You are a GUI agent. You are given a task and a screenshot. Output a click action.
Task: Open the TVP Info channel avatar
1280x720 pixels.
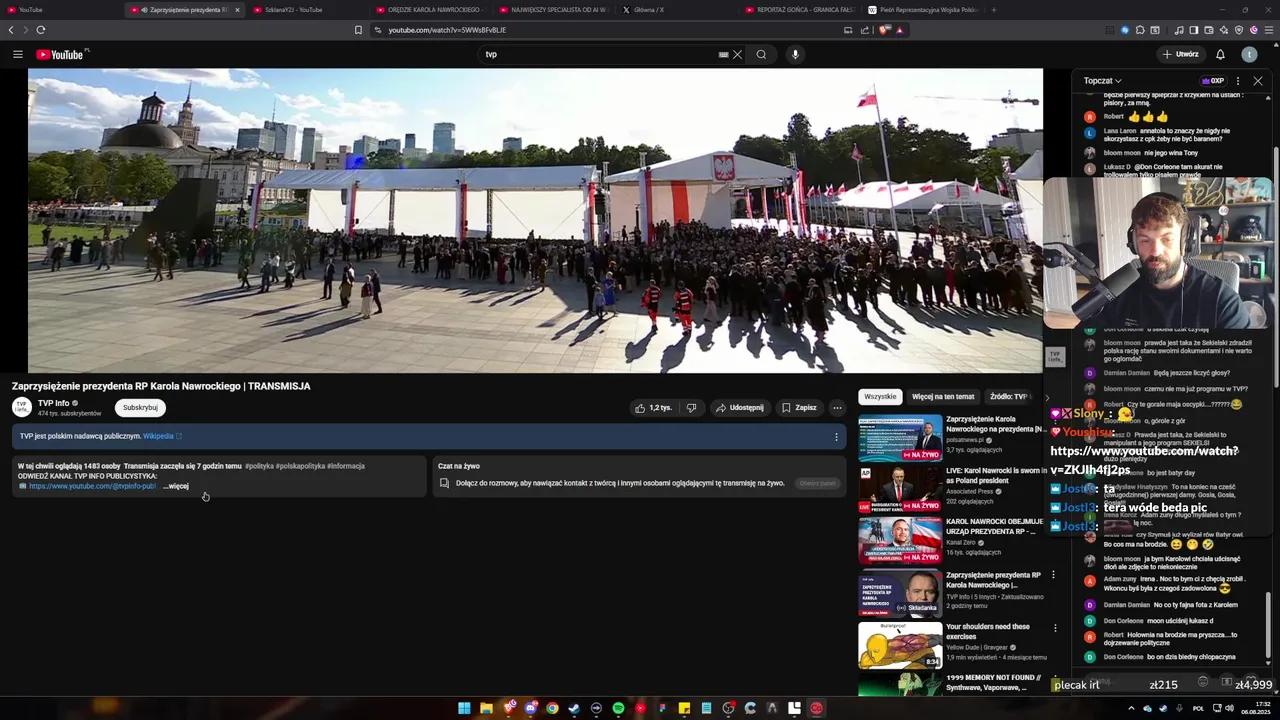[x=21, y=407]
